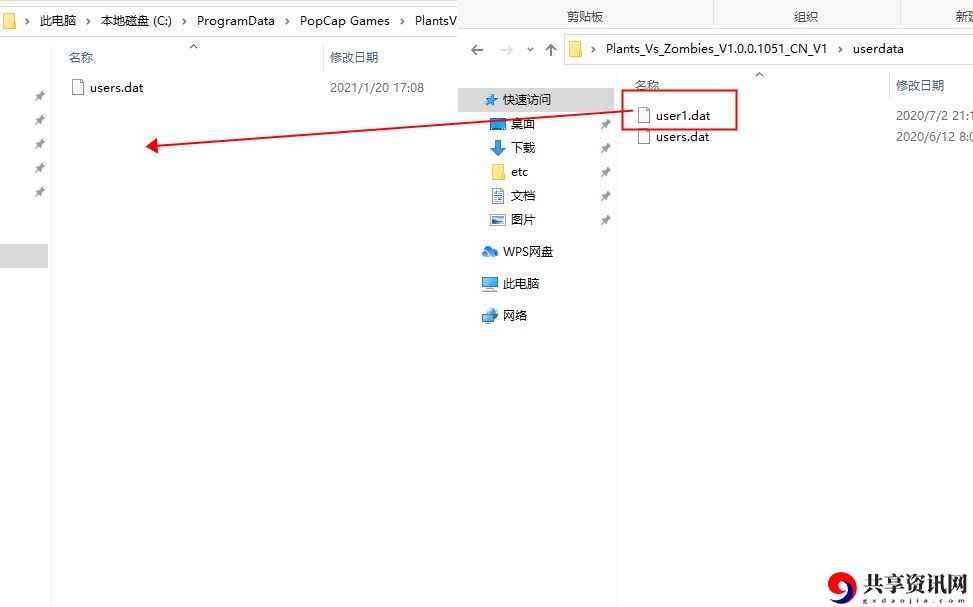Click pin icon next to etc
The width and height of the screenshot is (973, 607).
606,172
